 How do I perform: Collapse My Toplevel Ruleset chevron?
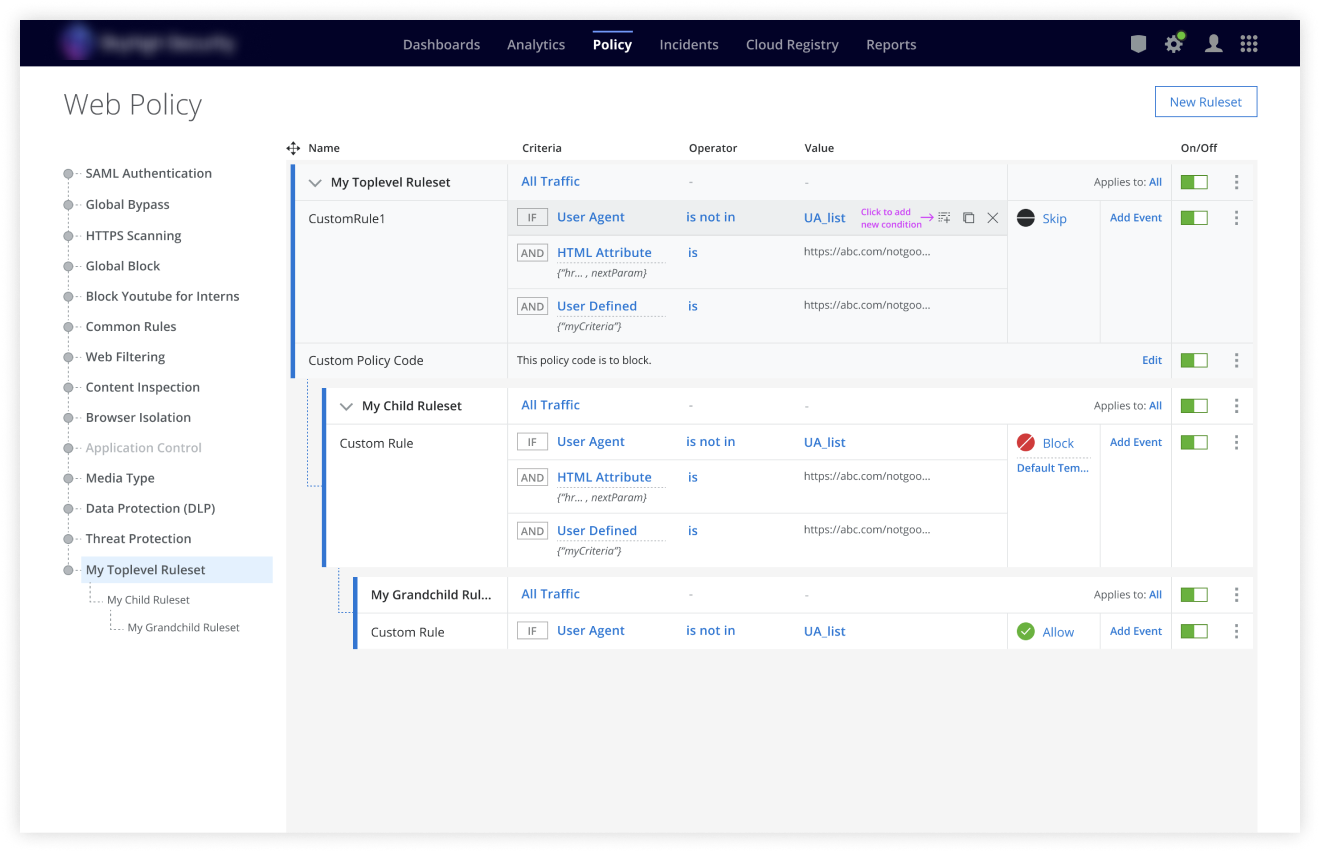(x=315, y=183)
